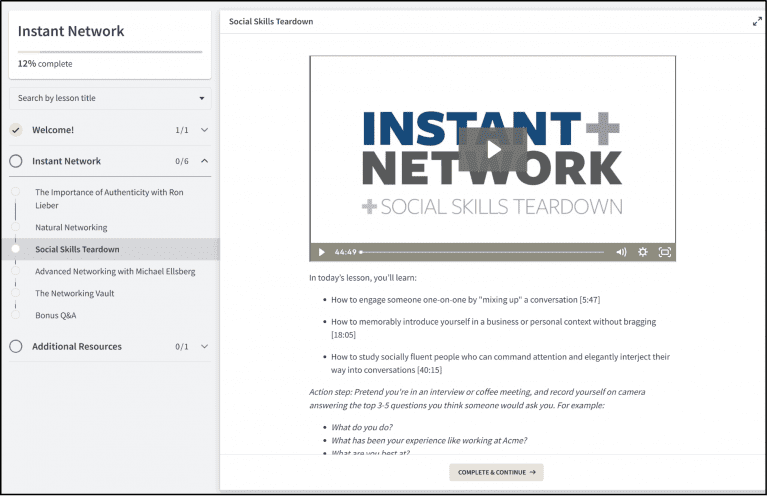Image resolution: width=768 pixels, height=496 pixels.
Task: Open video settings gear icon
Action: 643,252
